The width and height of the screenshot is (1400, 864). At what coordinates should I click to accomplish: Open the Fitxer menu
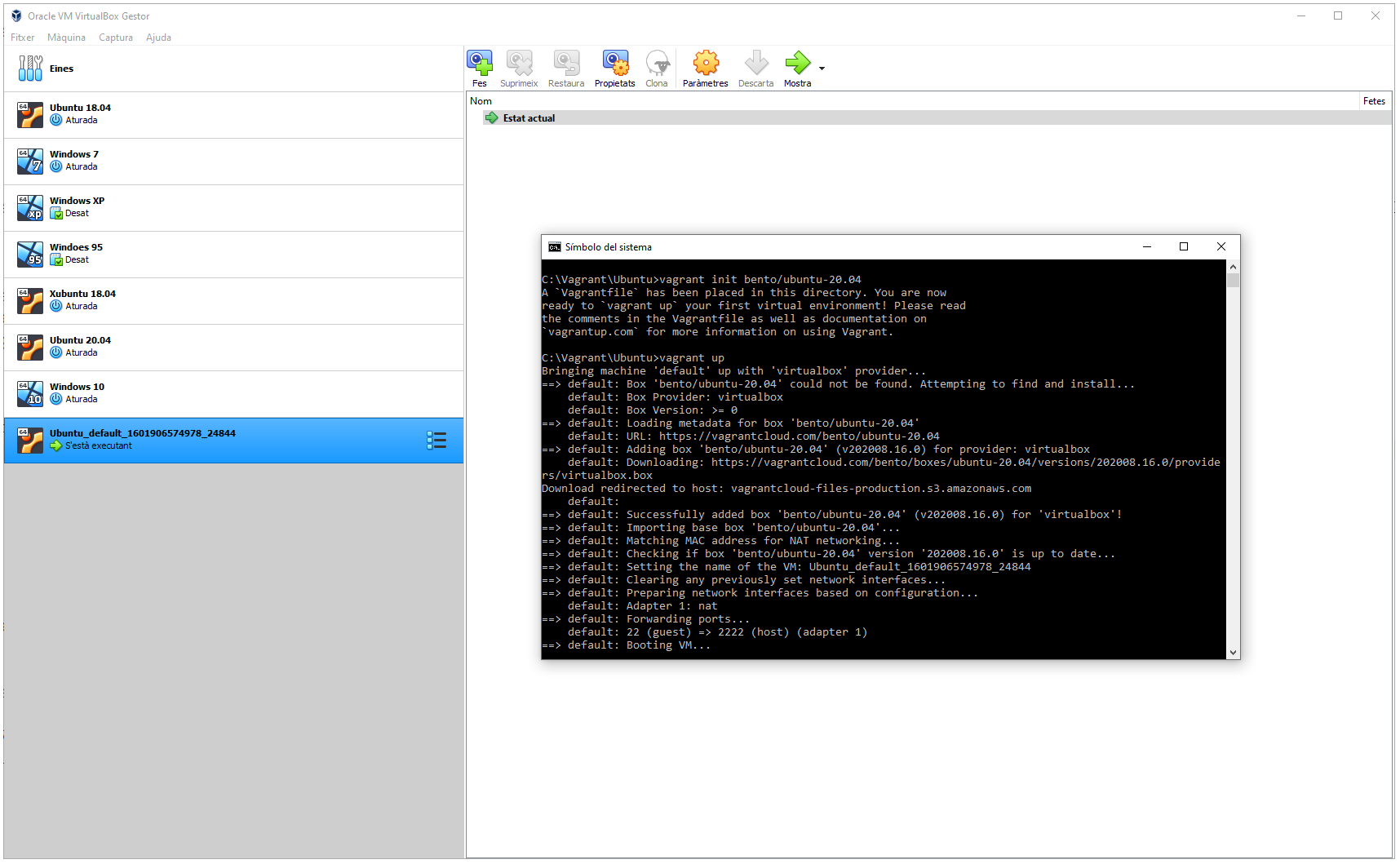point(23,38)
